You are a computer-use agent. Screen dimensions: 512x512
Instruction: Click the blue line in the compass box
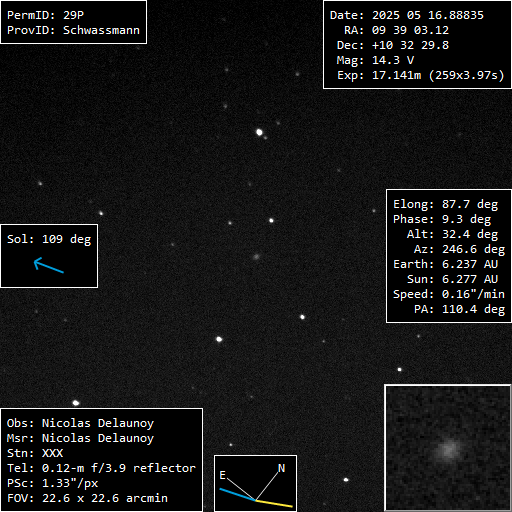click(x=237, y=495)
